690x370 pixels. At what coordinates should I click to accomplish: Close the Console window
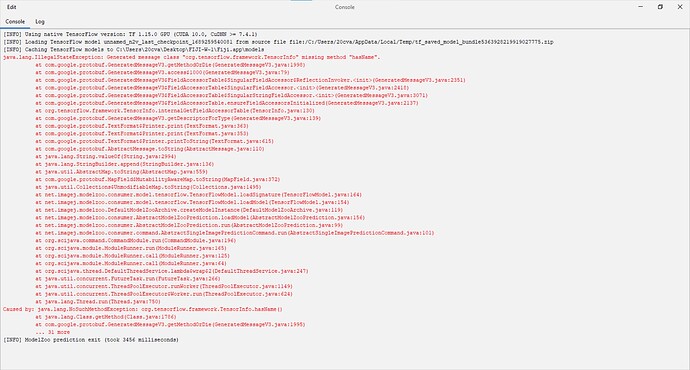(680, 7)
